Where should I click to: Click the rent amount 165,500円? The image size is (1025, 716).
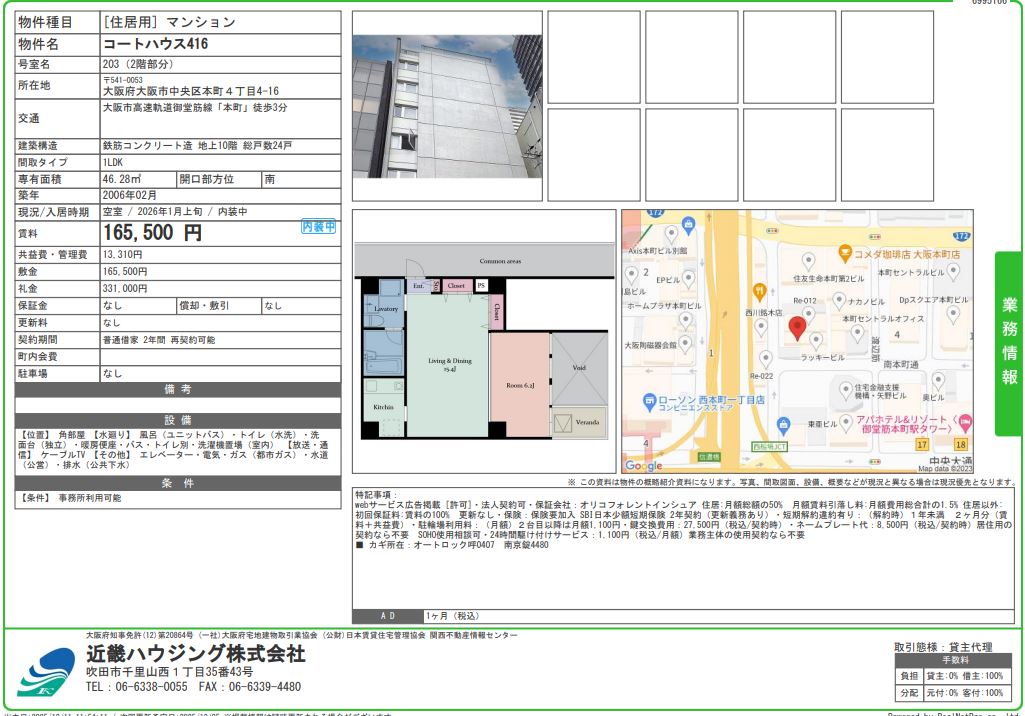[152, 233]
